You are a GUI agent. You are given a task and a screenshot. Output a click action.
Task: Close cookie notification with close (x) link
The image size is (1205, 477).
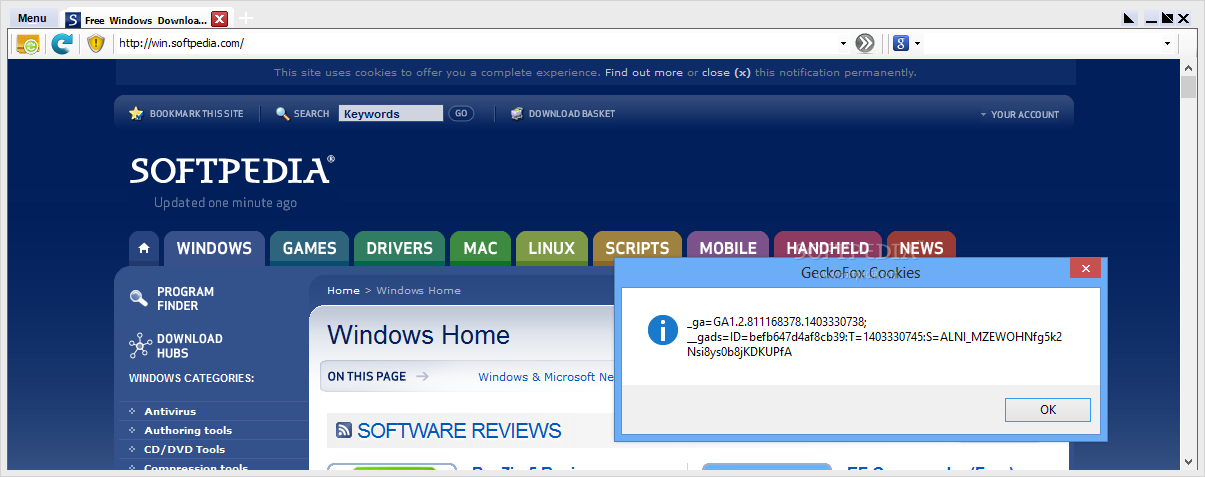pos(726,72)
